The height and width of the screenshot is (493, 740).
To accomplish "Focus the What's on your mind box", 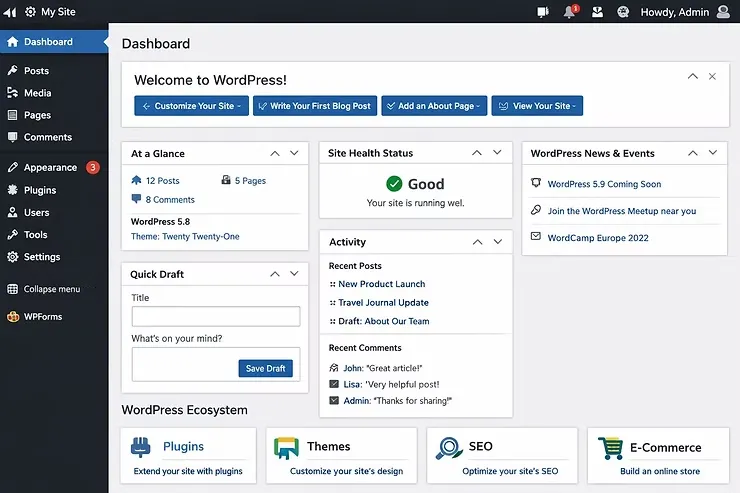I will tap(216, 364).
